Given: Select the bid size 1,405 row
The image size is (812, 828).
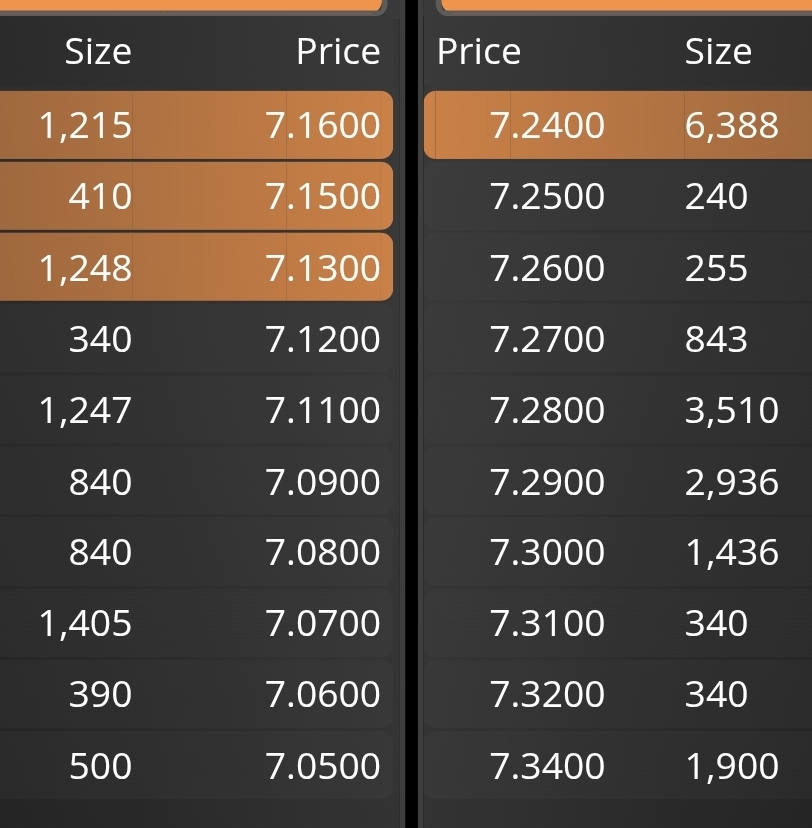Looking at the screenshot, I should pyautogui.click(x=196, y=623).
